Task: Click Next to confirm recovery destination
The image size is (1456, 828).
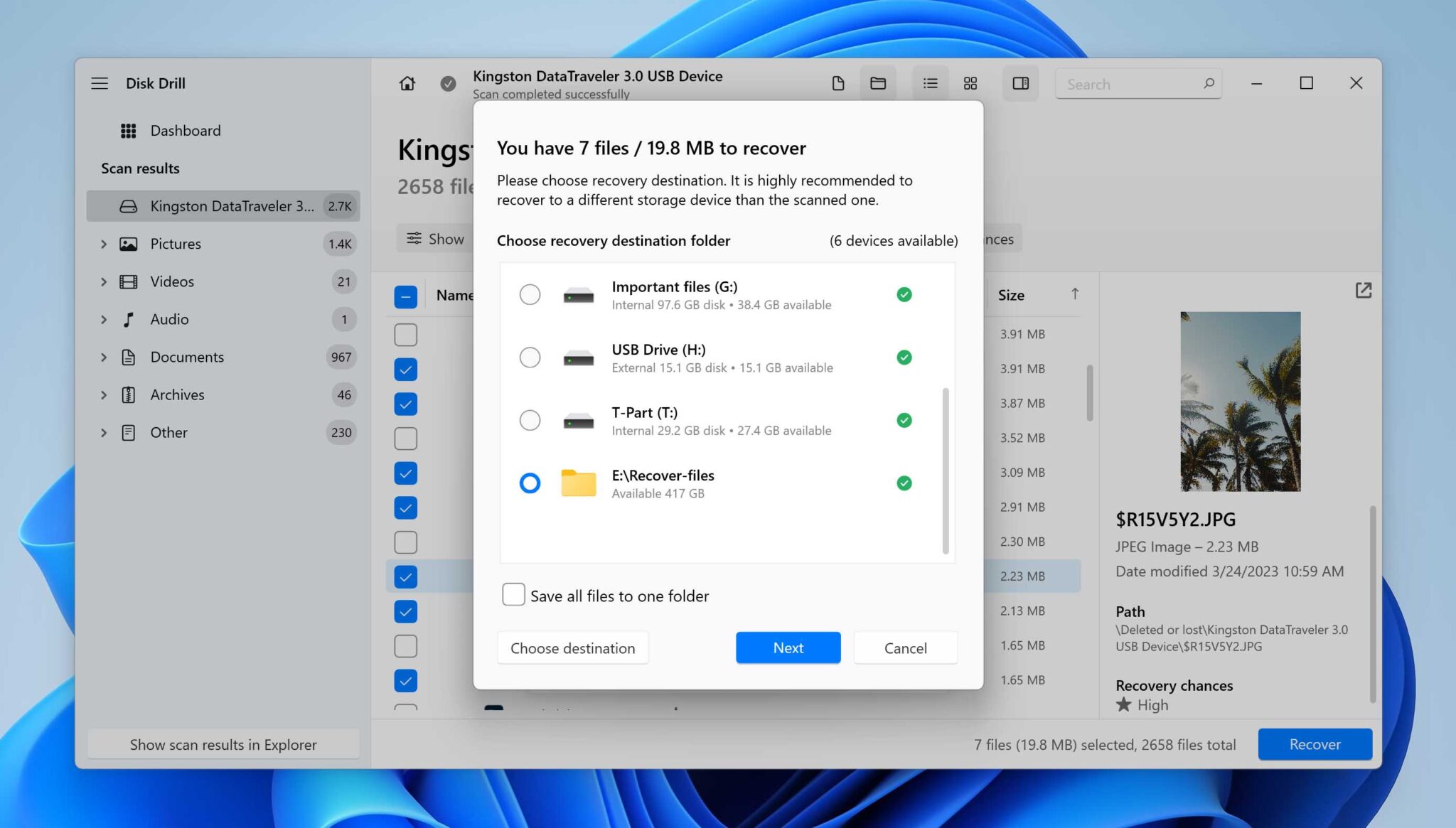Action: pyautogui.click(x=788, y=647)
